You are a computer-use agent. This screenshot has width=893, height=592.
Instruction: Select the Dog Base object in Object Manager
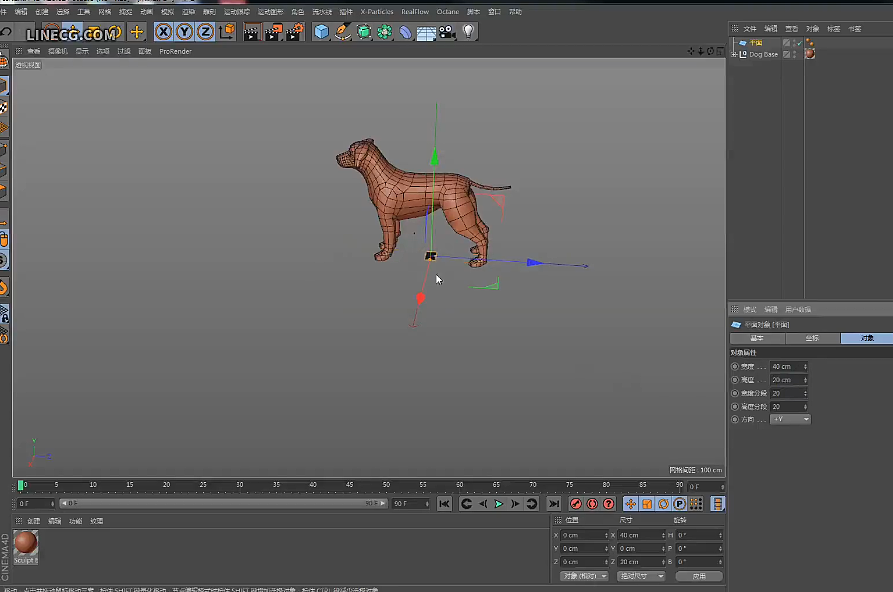tap(763, 54)
